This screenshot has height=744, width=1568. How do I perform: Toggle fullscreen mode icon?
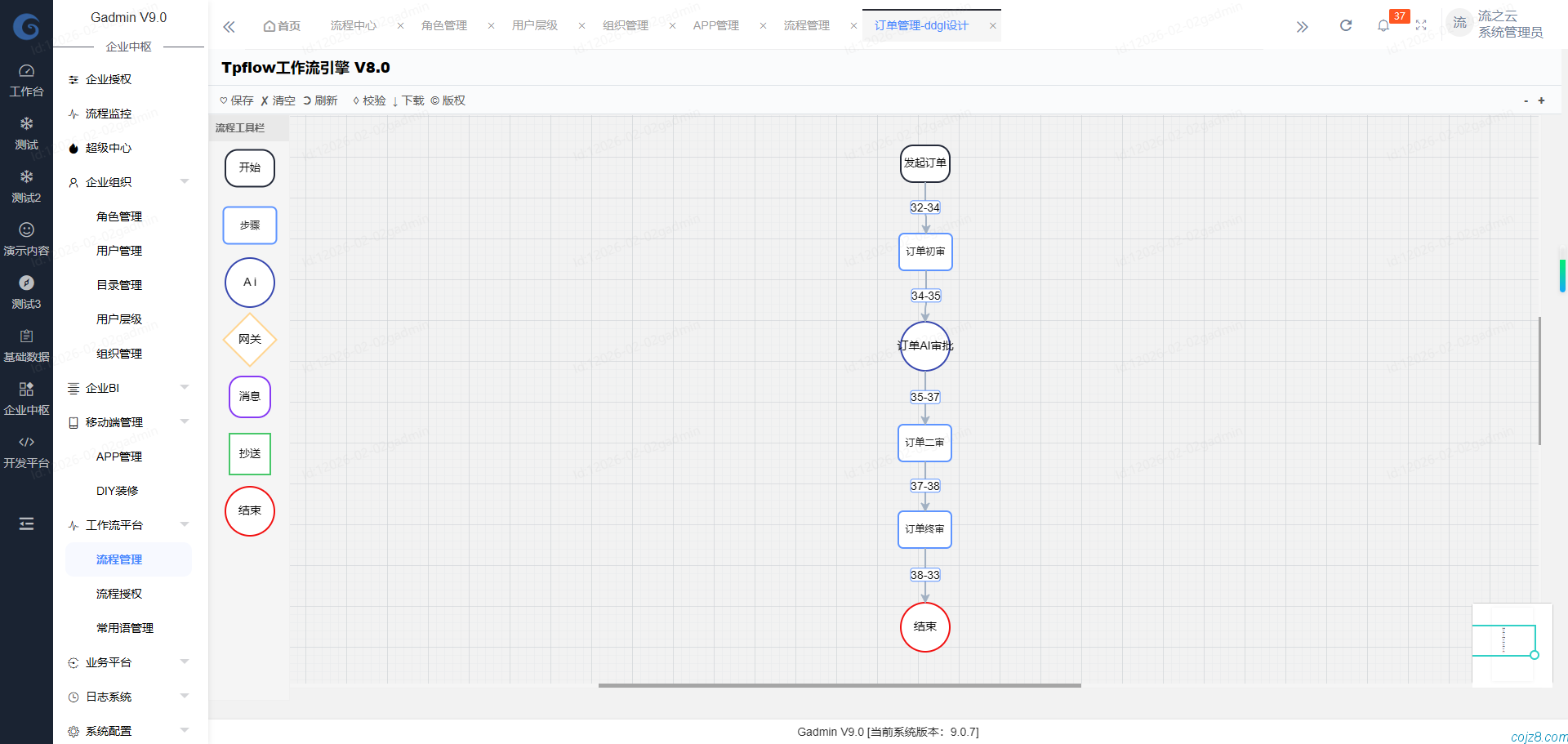click(x=1421, y=26)
